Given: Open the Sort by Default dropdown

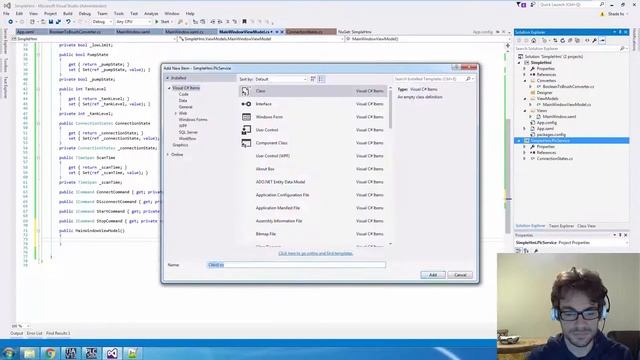Looking at the screenshot, I should pos(280,79).
